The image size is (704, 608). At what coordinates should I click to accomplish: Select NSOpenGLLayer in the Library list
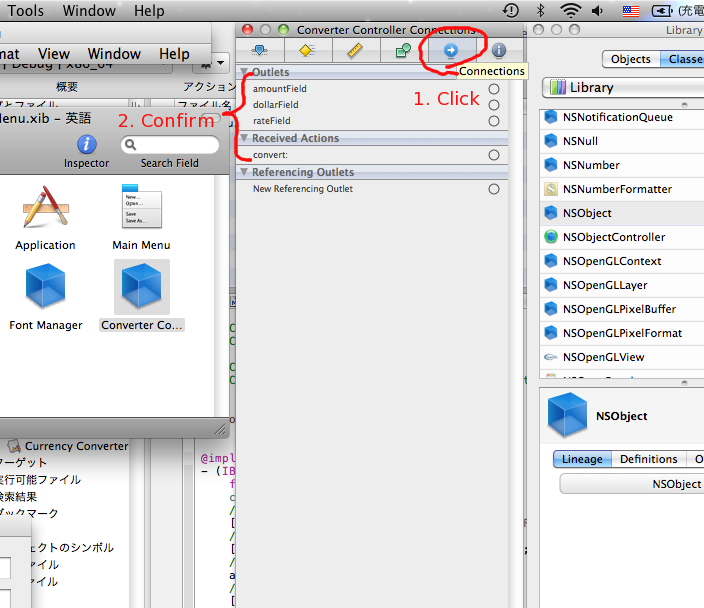[x=622, y=285]
